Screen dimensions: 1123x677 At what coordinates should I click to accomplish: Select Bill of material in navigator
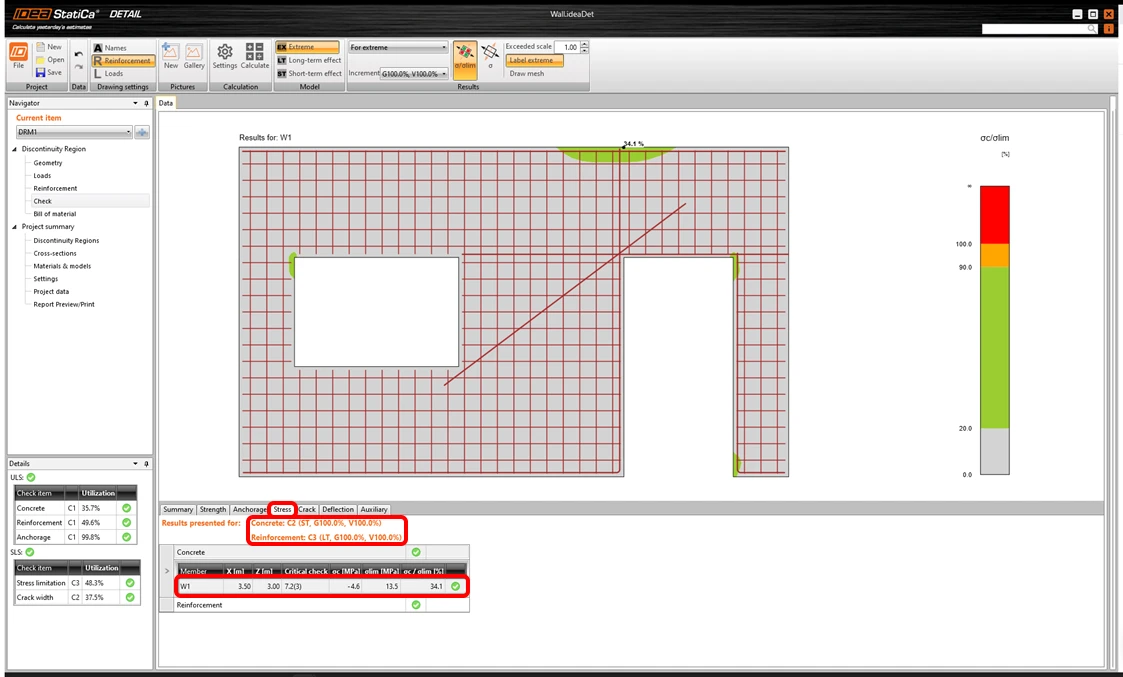click(x=54, y=213)
